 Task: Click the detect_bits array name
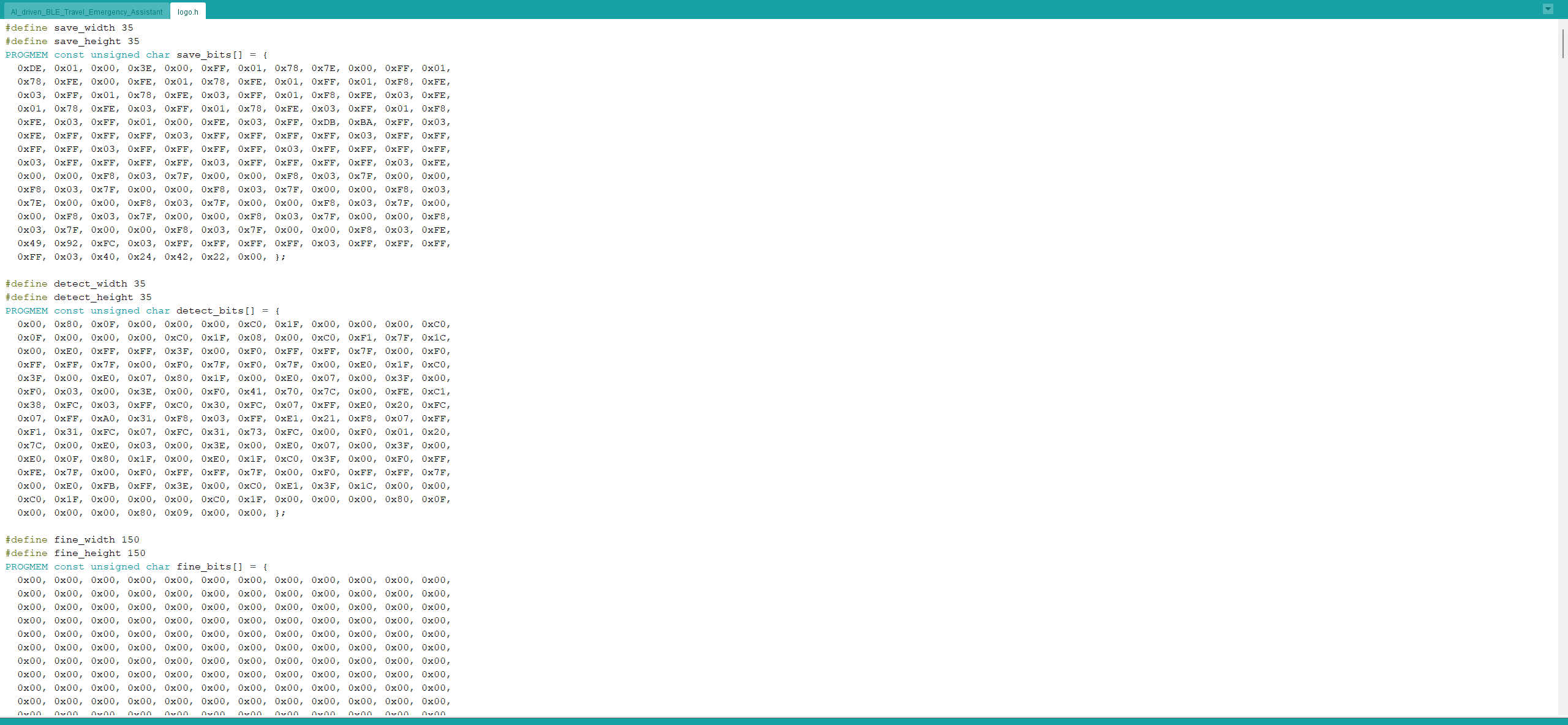coord(209,310)
